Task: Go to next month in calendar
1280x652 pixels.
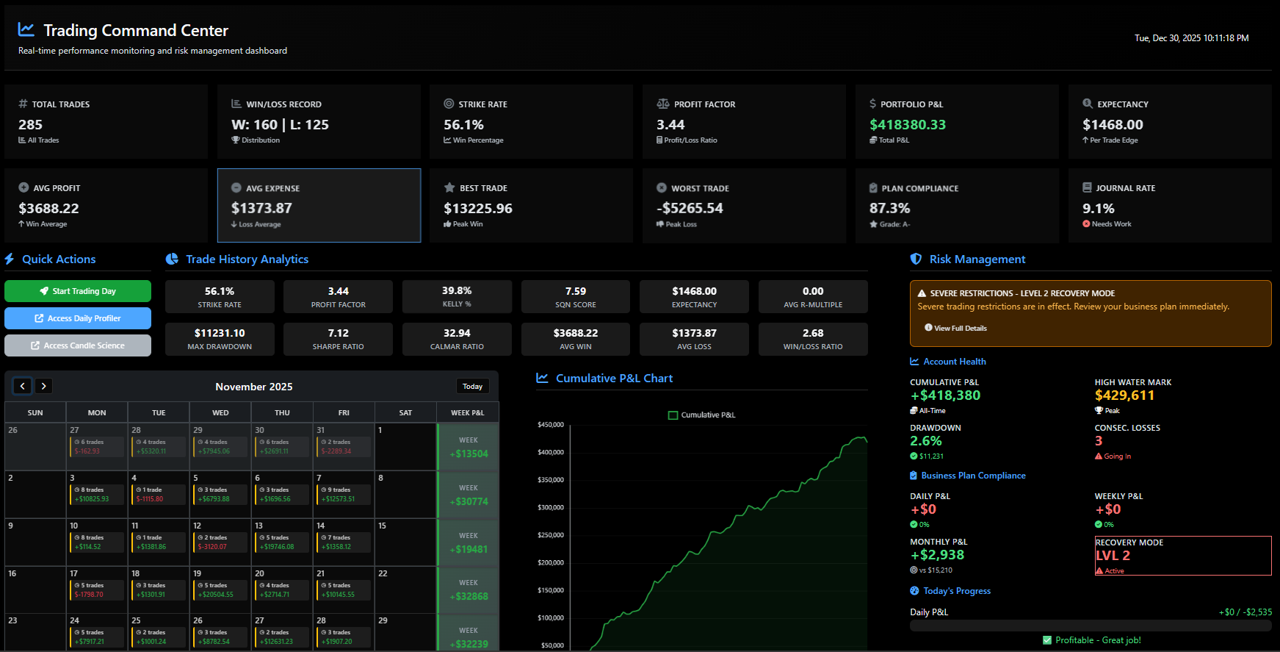Action: coord(43,386)
